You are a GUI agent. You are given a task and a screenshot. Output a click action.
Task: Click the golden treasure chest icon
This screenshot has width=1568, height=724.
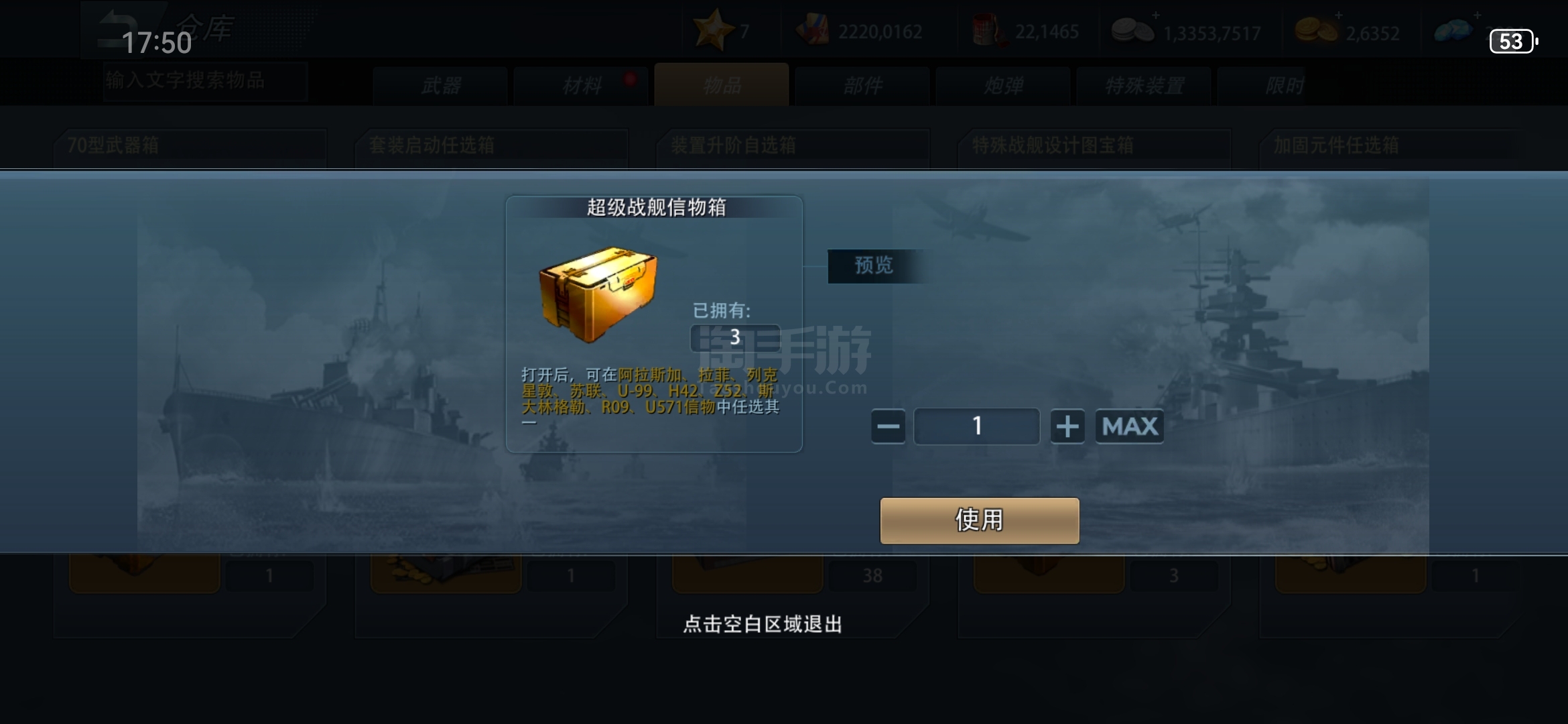click(598, 294)
